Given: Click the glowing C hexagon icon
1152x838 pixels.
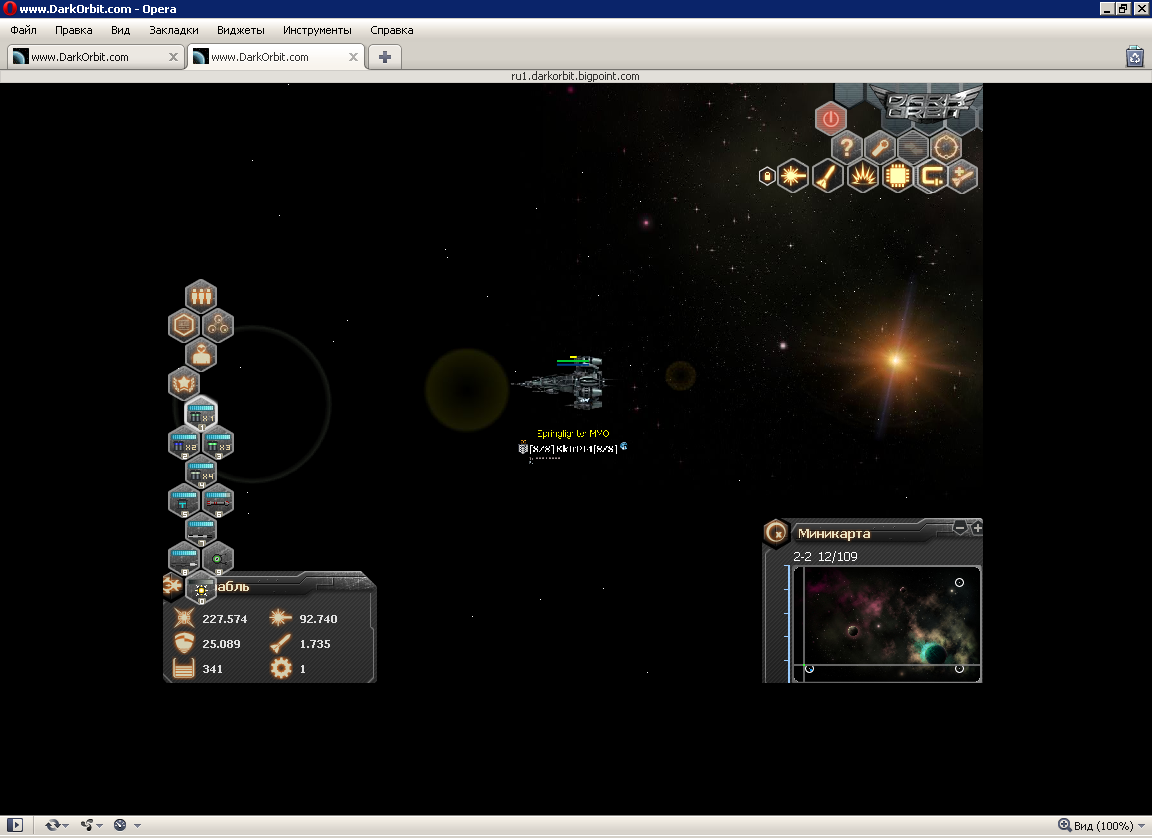Looking at the screenshot, I should point(931,176).
